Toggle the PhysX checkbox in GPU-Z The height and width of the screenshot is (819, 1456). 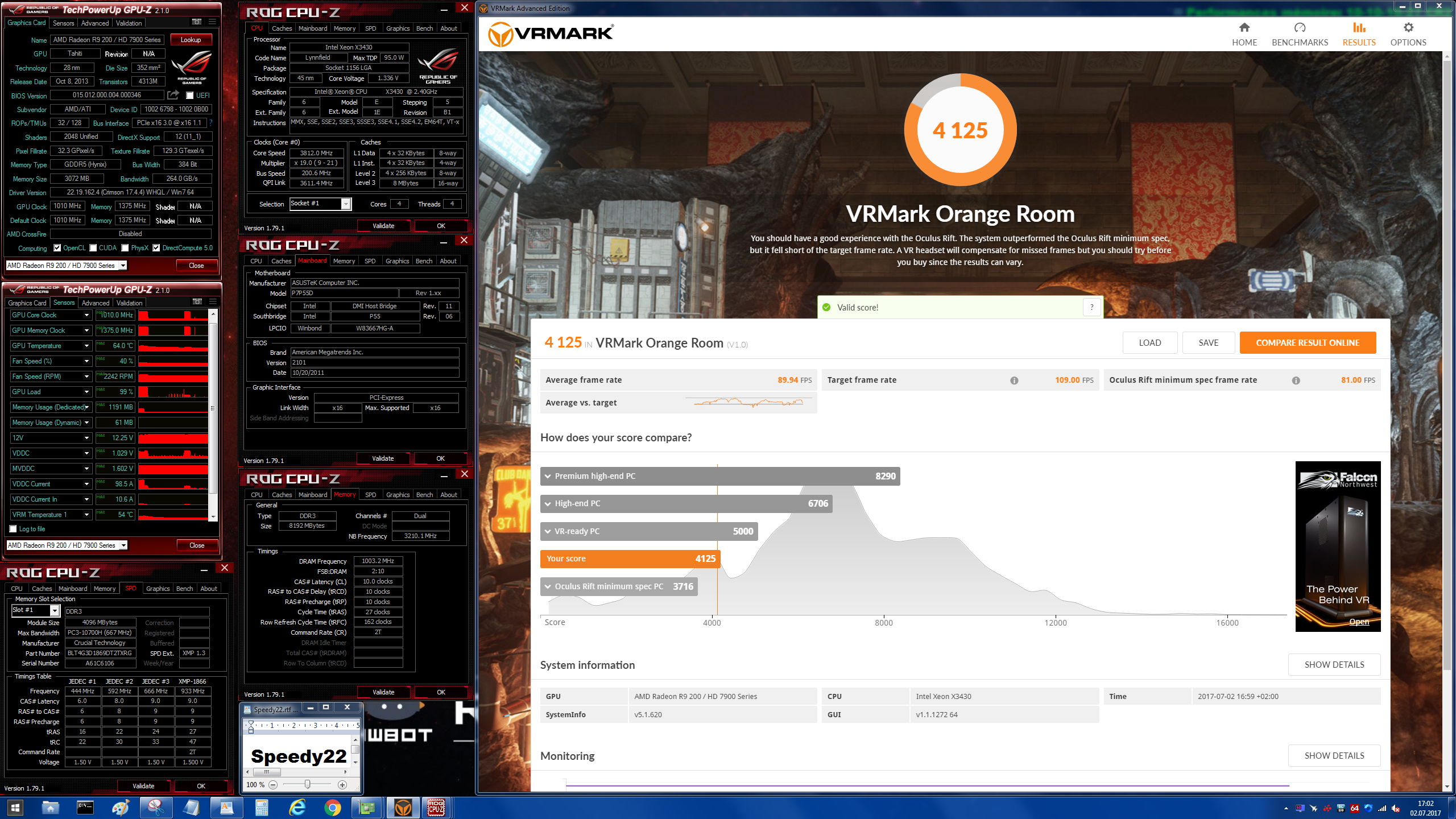point(125,248)
